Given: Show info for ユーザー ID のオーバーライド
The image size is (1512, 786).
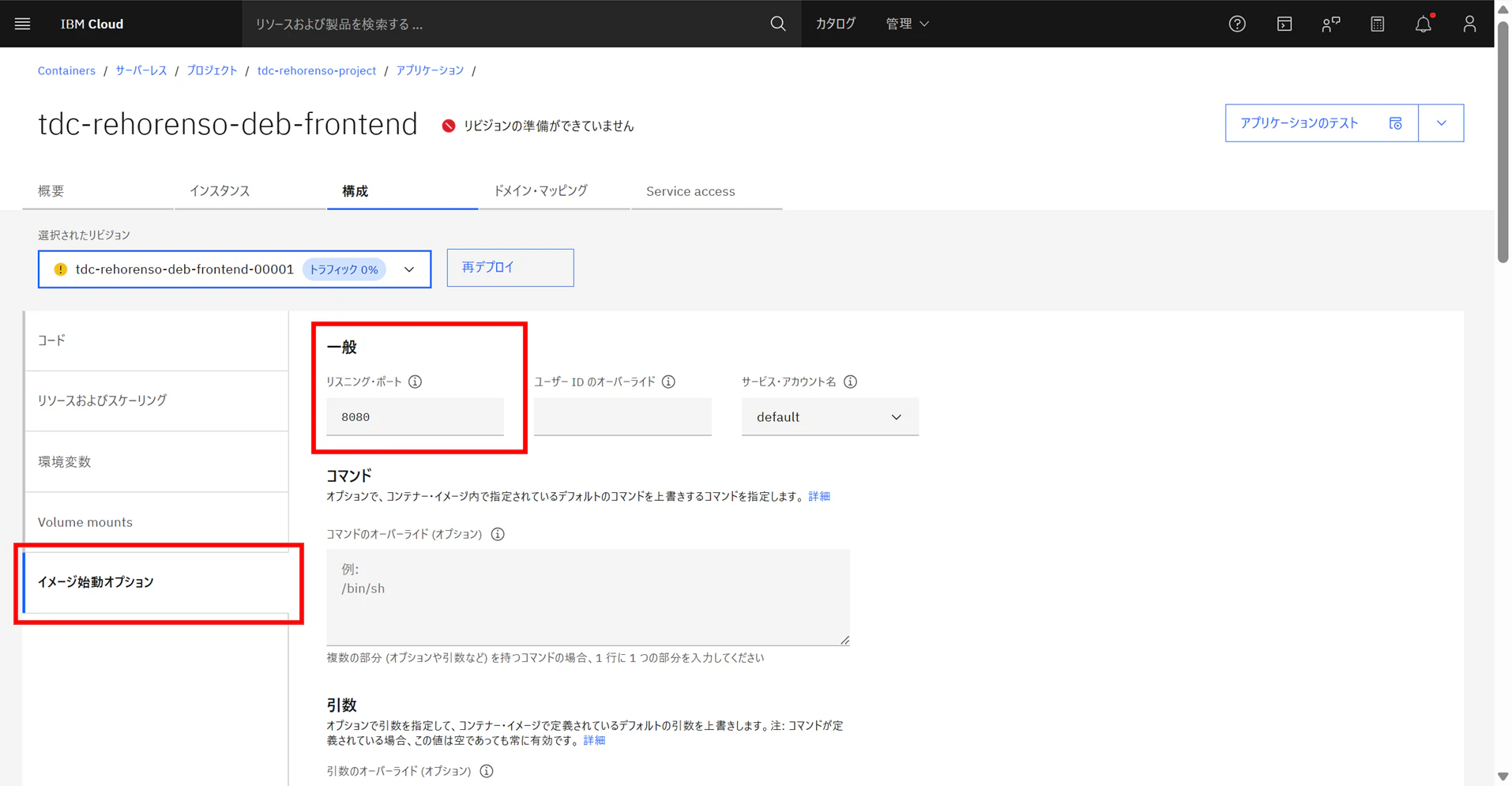Looking at the screenshot, I should pyautogui.click(x=668, y=382).
